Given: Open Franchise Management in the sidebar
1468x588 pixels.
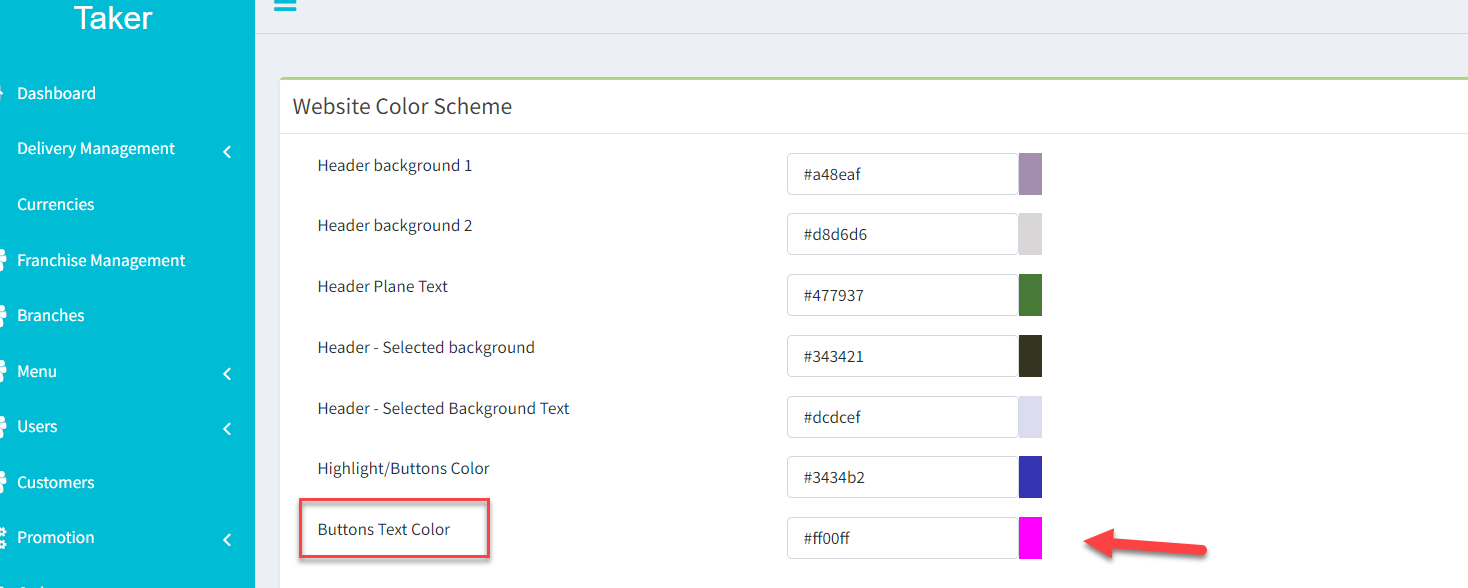Looking at the screenshot, I should click(101, 260).
